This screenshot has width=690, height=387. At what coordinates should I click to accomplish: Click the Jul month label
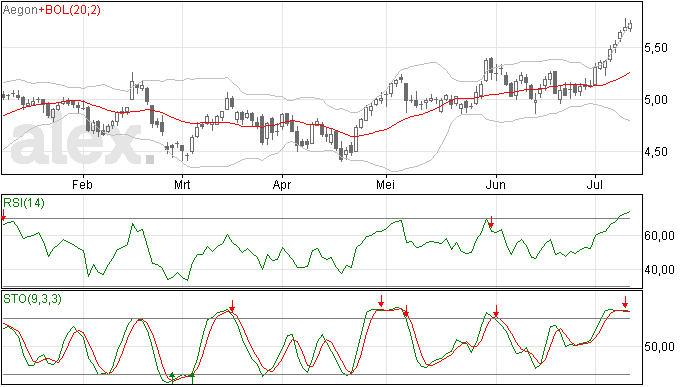click(x=595, y=184)
